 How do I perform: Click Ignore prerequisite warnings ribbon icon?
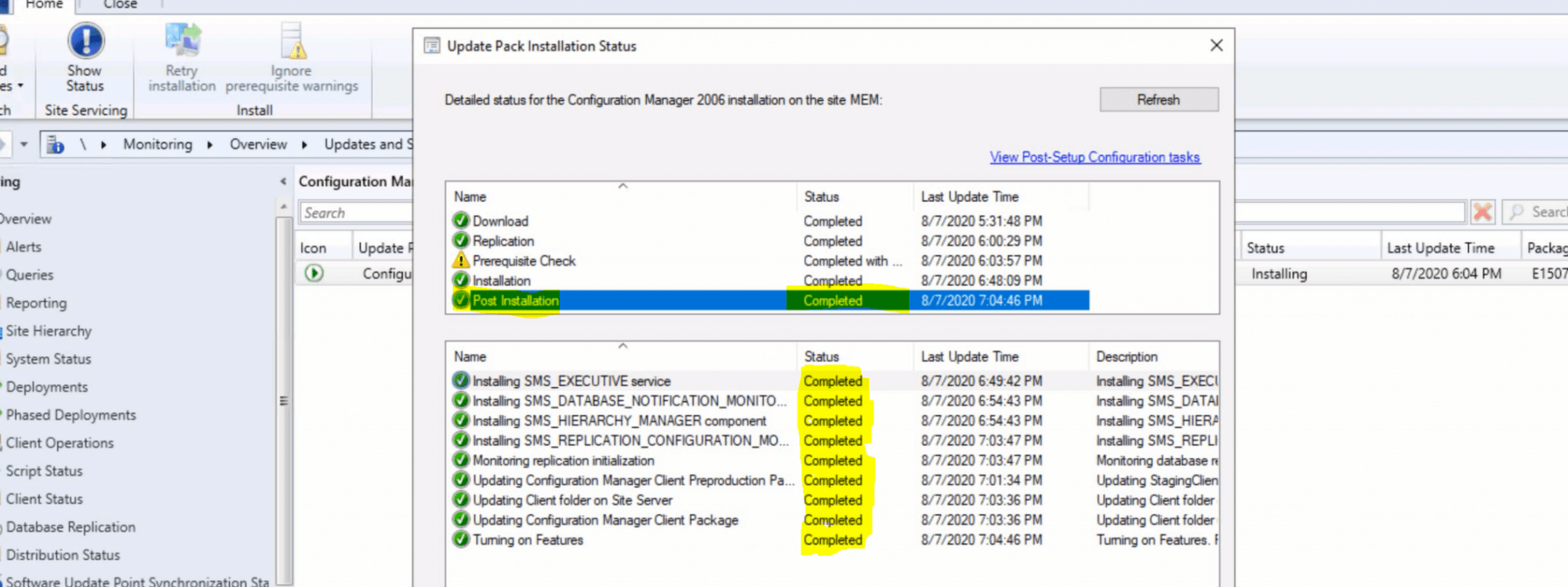click(292, 40)
